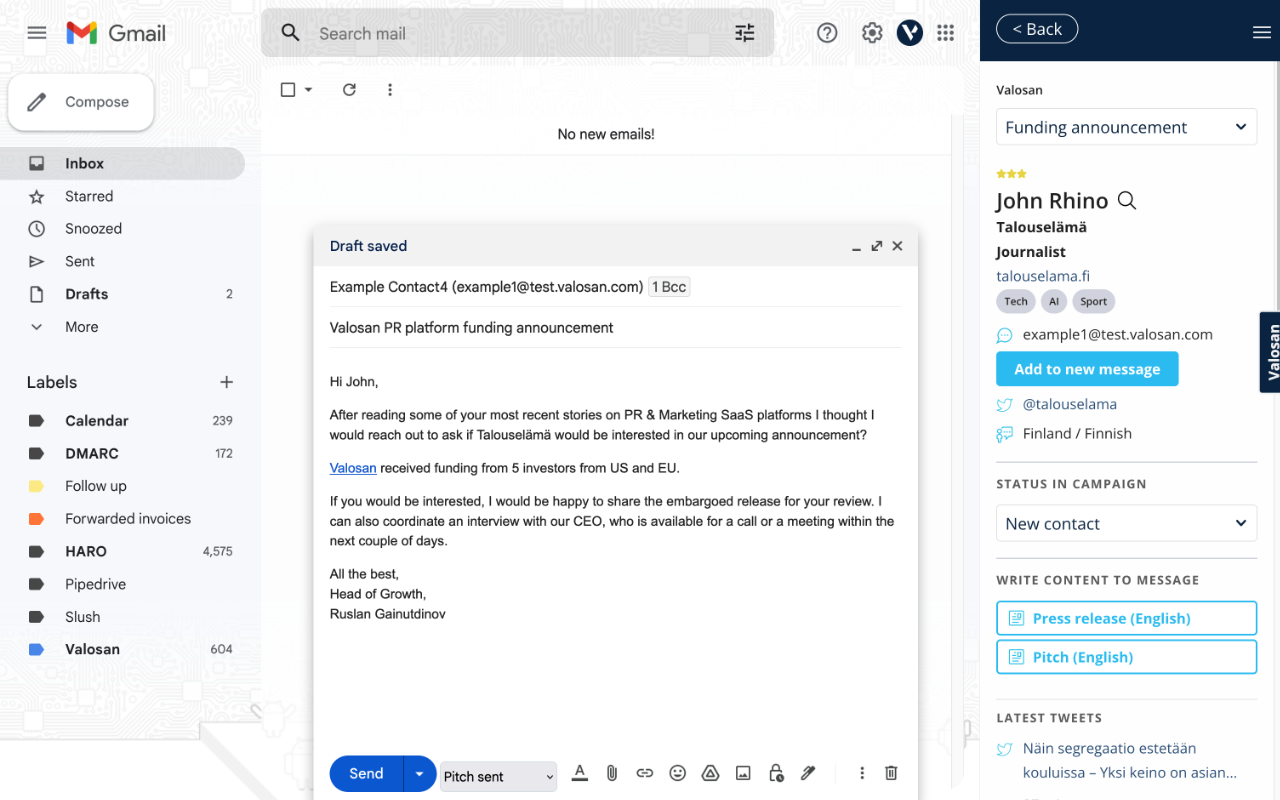Screen dimensions: 1280x800
Task: Click Add to new message
Action: [x=1087, y=369]
